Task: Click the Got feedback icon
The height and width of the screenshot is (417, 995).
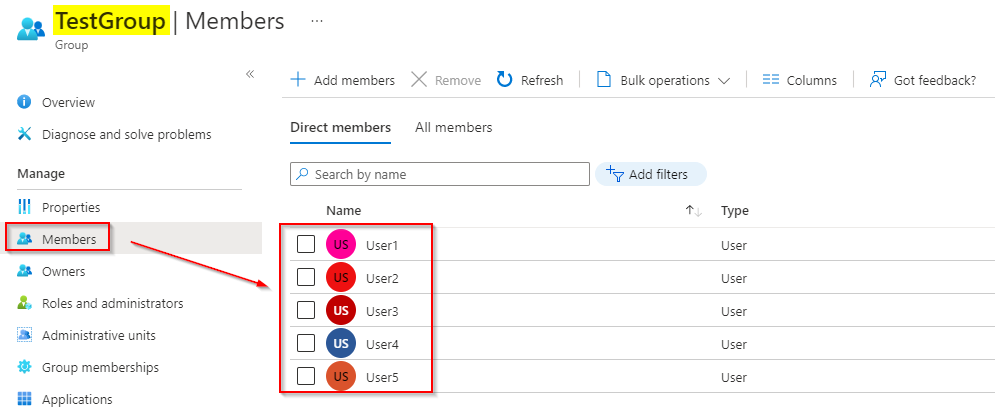Action: [x=878, y=80]
